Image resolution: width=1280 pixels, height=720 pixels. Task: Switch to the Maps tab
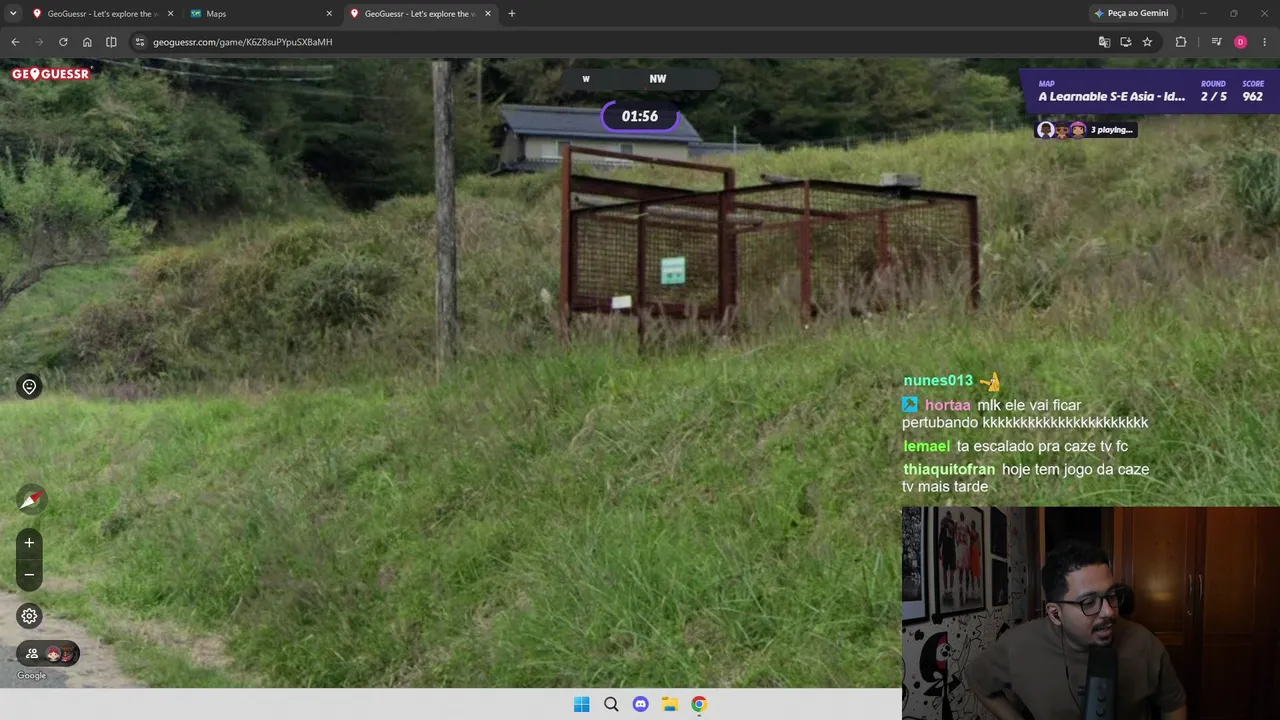coord(262,13)
